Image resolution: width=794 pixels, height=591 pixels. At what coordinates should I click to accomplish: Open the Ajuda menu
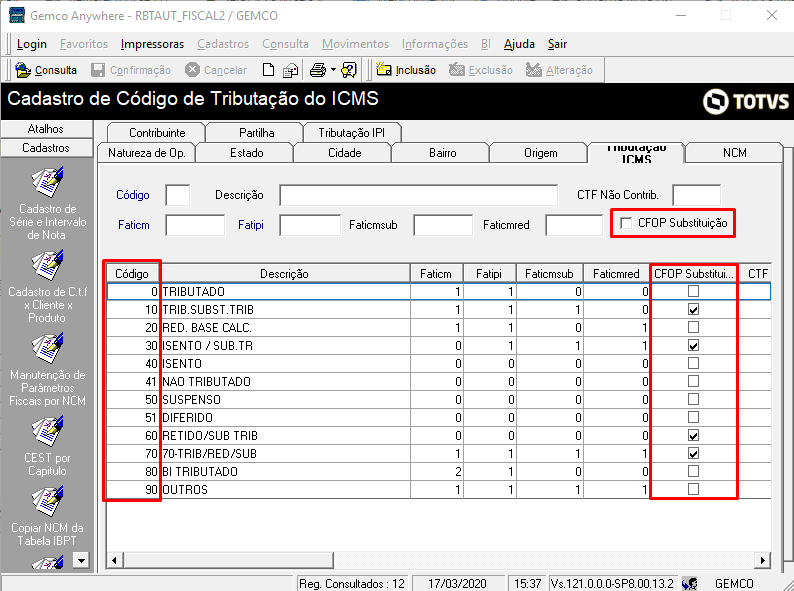click(x=519, y=44)
